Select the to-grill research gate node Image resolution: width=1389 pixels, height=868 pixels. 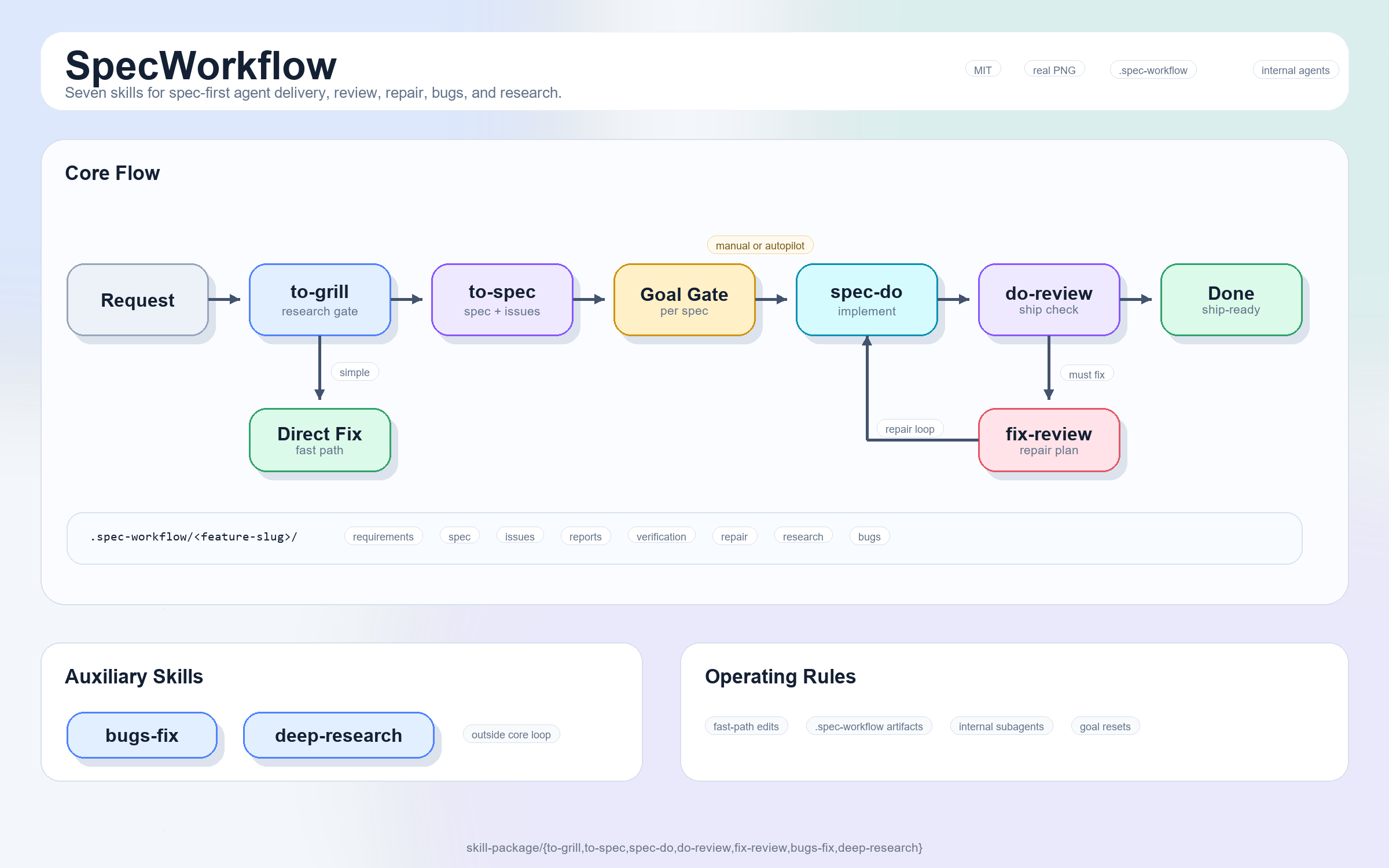click(x=320, y=300)
